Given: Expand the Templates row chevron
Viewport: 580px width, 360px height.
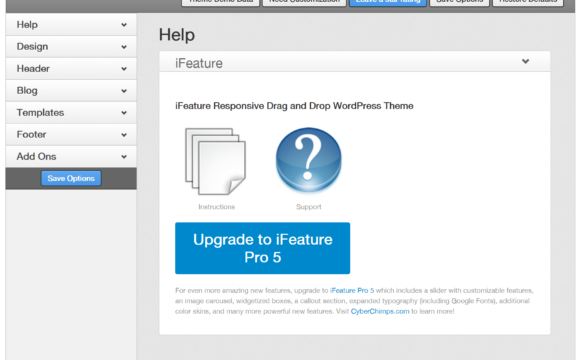Looking at the screenshot, I should point(124,113).
